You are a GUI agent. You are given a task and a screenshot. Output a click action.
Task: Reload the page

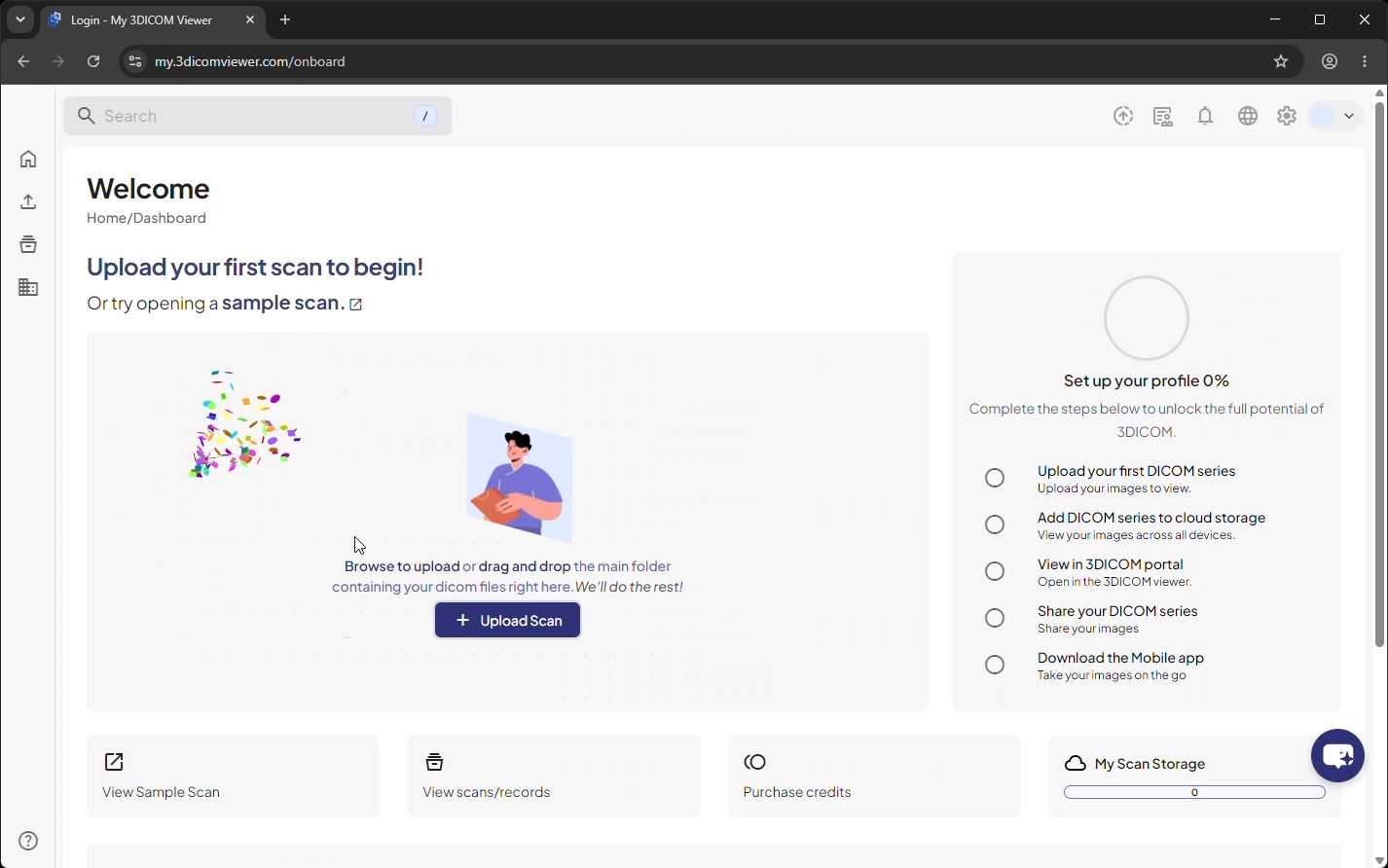pos(93,61)
